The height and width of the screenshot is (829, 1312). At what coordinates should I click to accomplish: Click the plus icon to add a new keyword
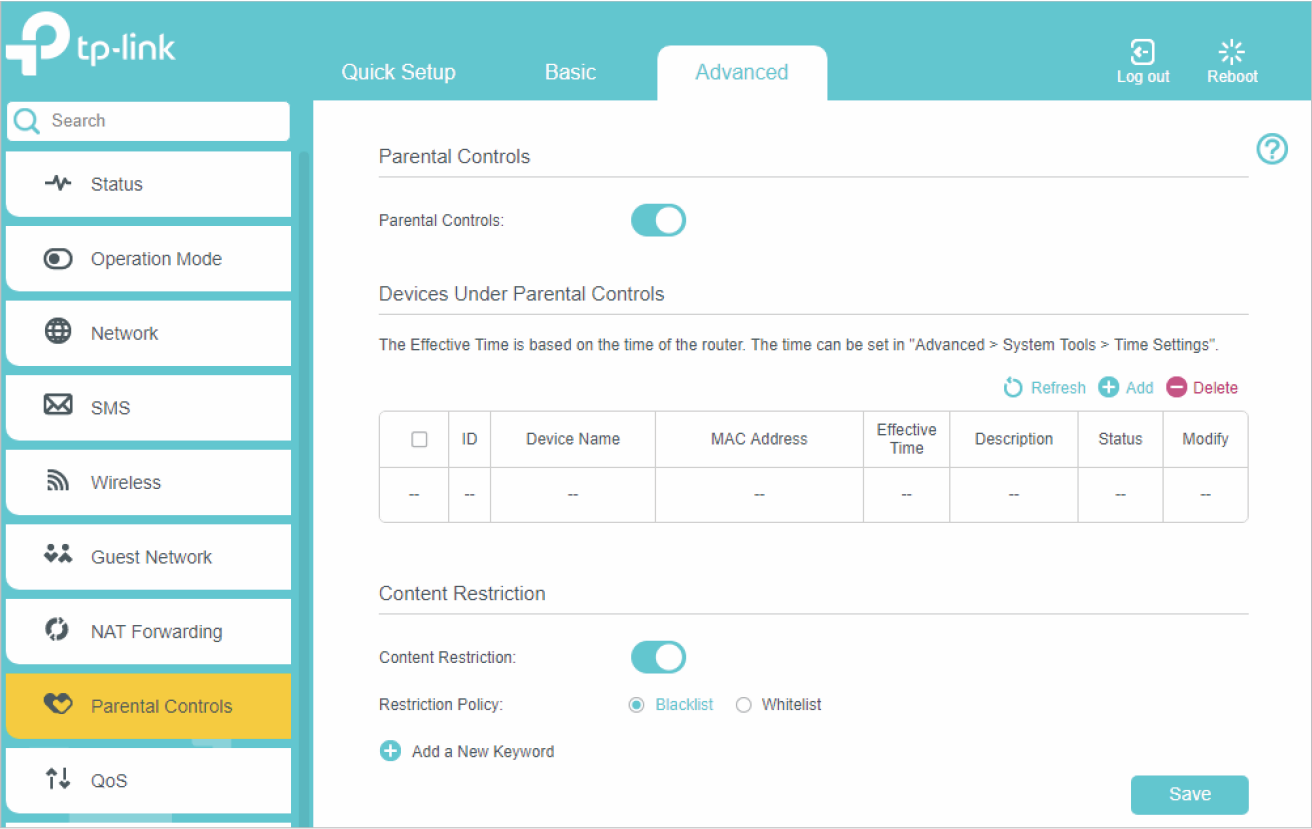pyautogui.click(x=390, y=751)
